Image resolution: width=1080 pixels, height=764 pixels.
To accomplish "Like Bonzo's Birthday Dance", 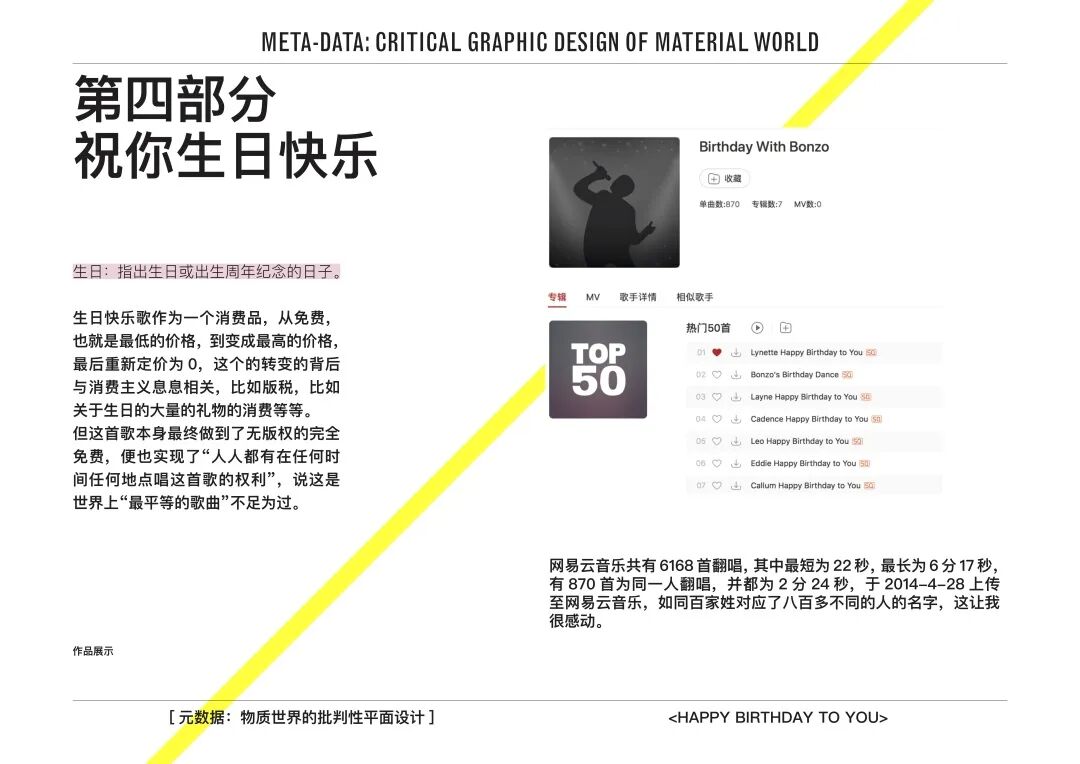I will (716, 374).
